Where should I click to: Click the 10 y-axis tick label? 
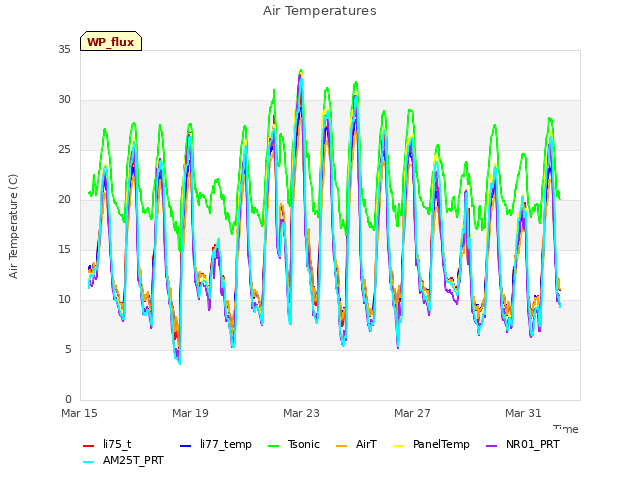[64, 300]
